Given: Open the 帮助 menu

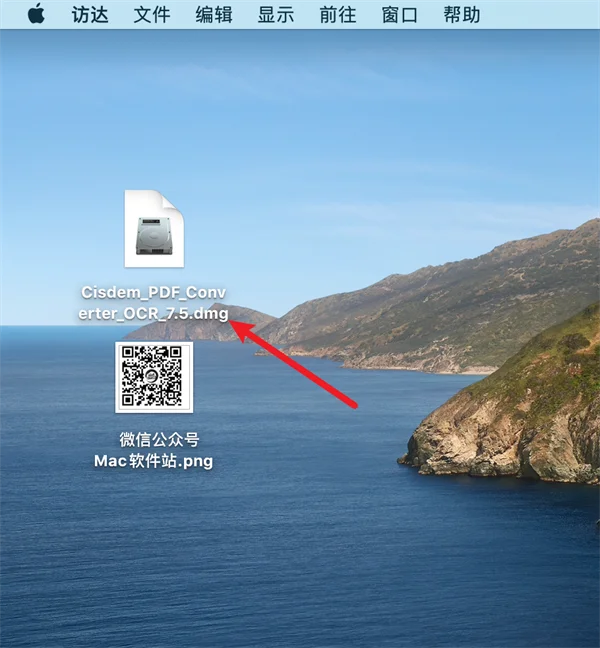Looking at the screenshot, I should tap(462, 15).
